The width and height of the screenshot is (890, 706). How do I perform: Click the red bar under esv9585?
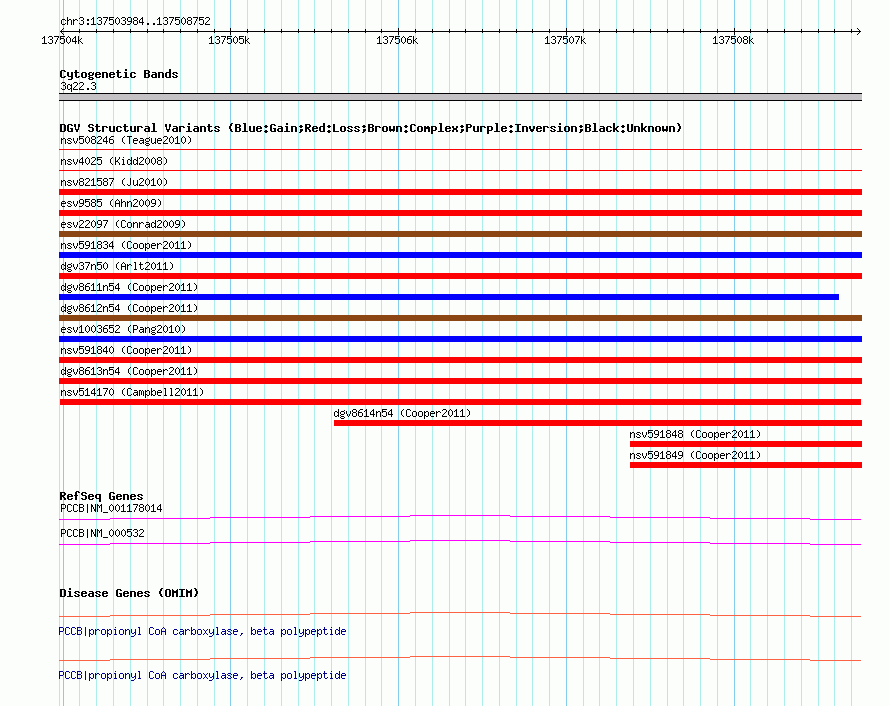coord(460,213)
